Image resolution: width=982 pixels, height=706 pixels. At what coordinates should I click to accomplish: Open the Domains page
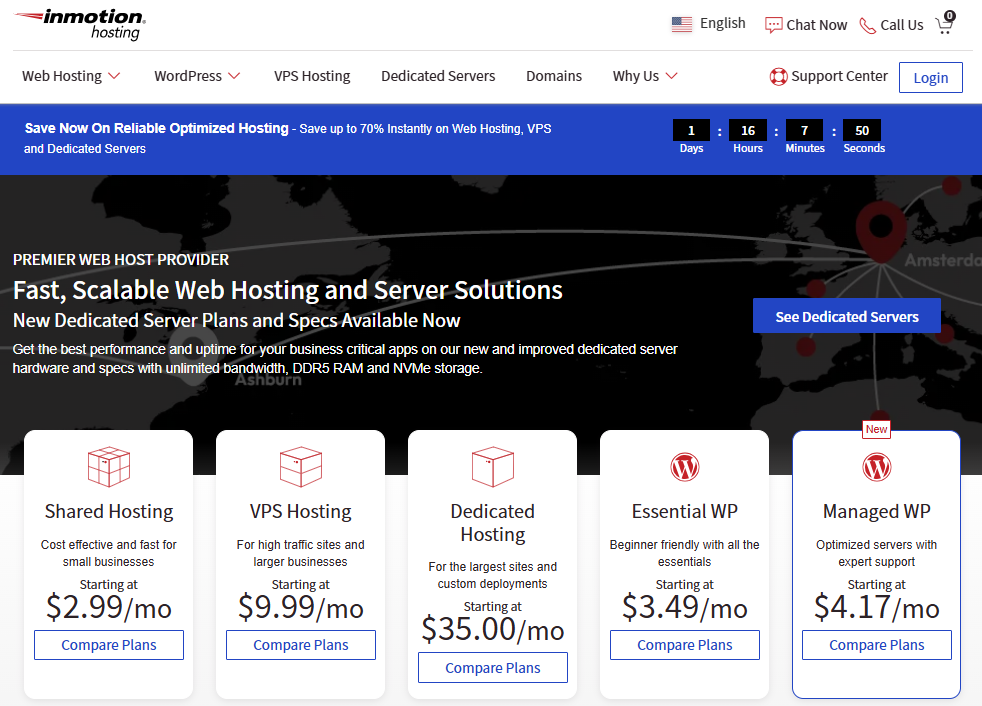pos(554,76)
